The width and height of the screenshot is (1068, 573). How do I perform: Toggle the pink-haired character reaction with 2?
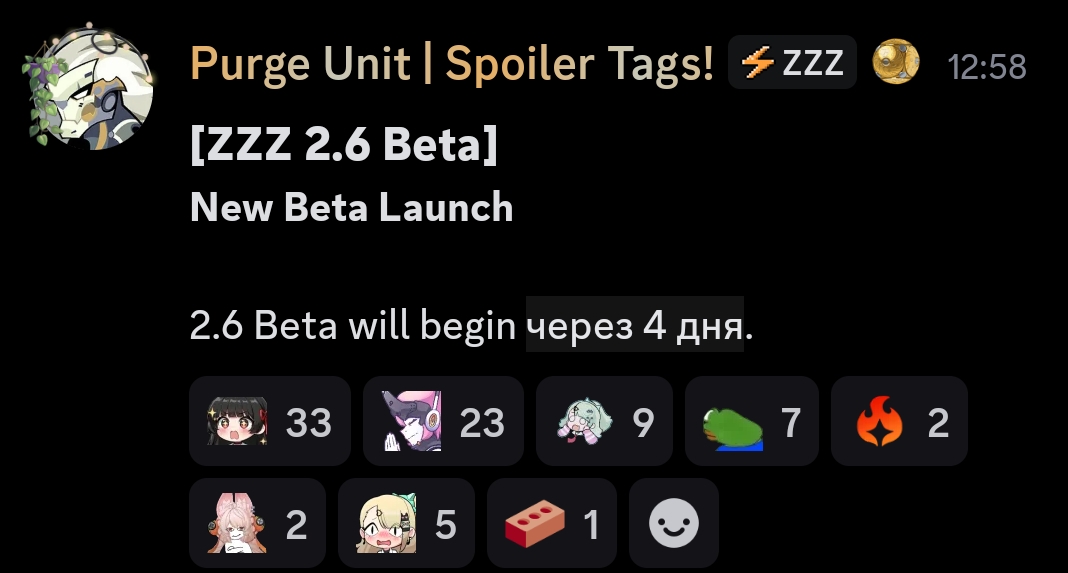tap(257, 523)
